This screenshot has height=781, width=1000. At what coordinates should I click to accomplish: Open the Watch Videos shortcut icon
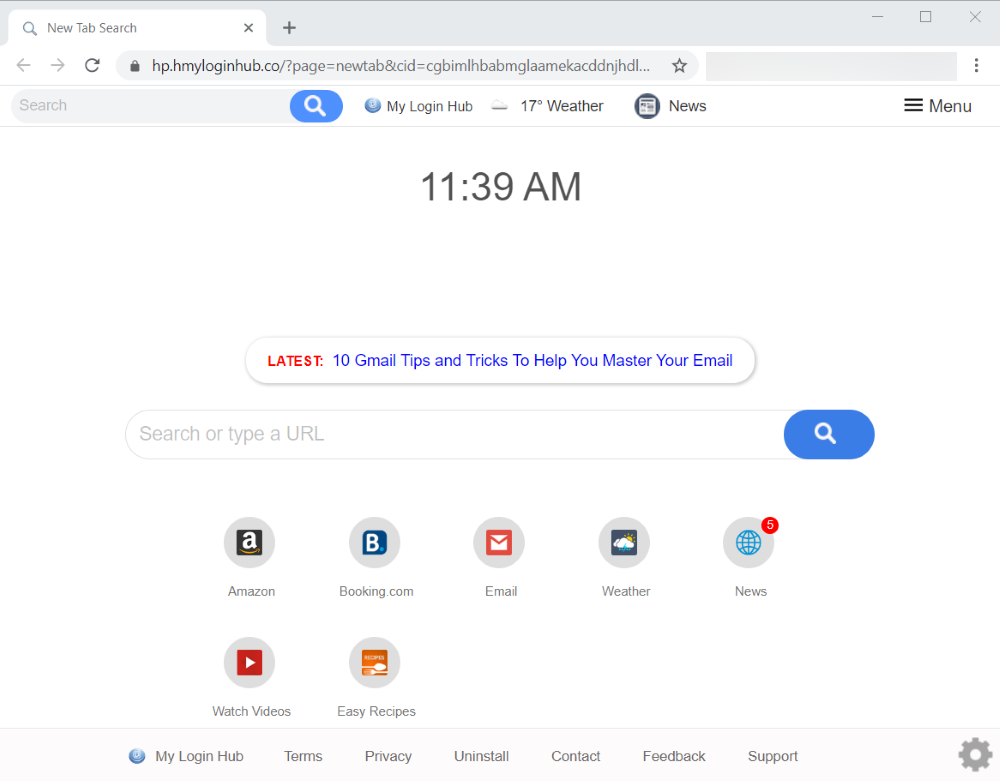point(249,662)
